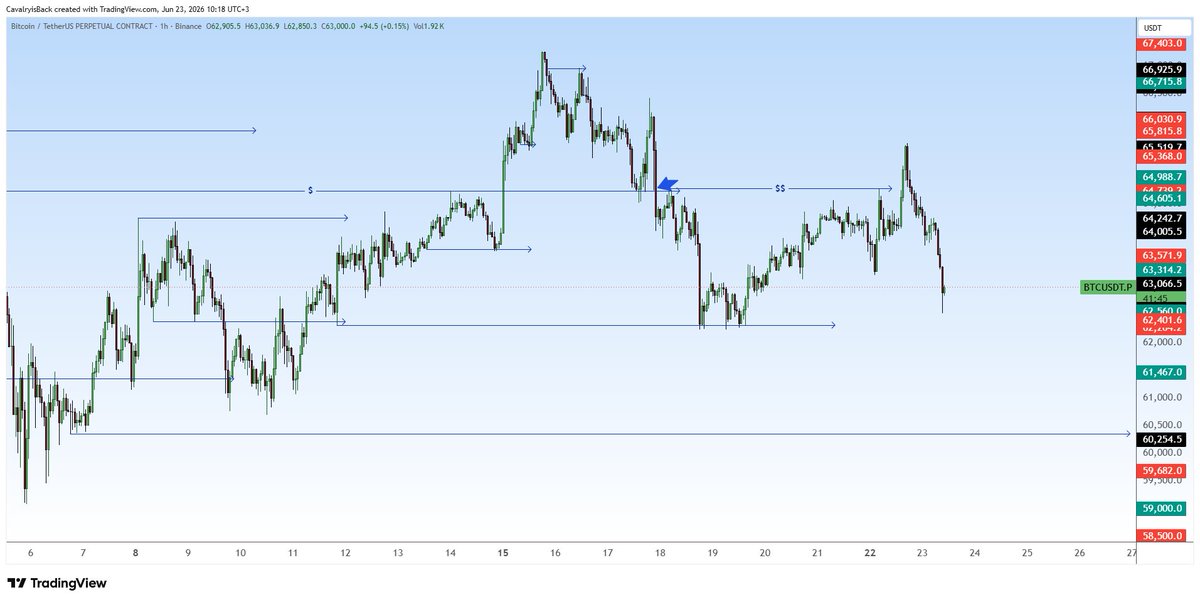Click the 64,988.7 green price label
This screenshot has width=1200, height=602.
(x=1163, y=177)
